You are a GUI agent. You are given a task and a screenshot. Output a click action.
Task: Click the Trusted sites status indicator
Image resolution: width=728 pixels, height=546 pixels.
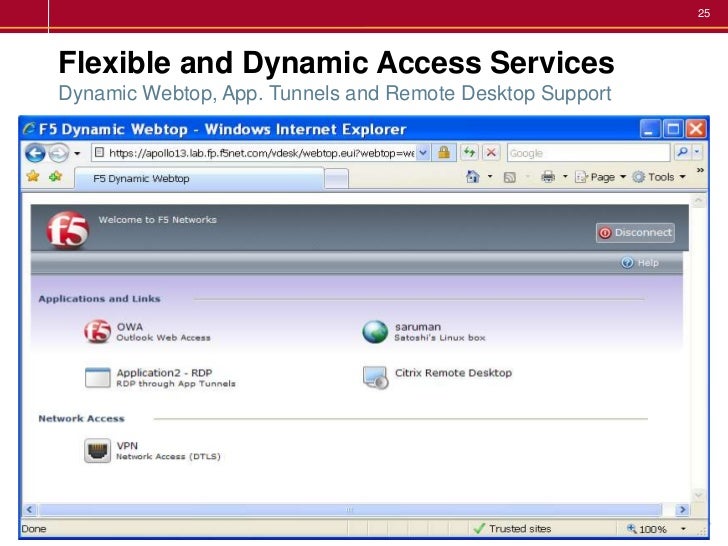click(x=513, y=528)
